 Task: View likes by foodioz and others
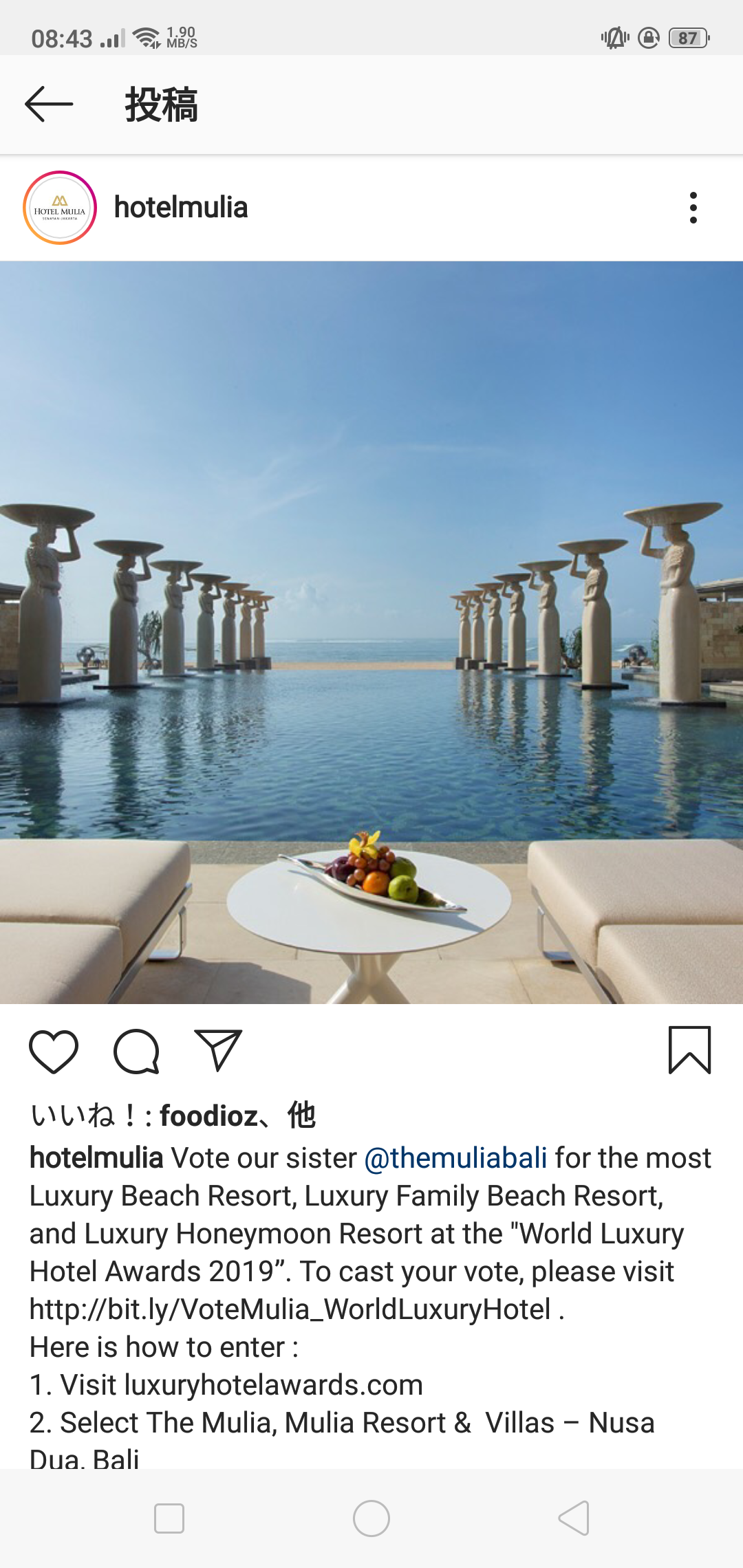(x=173, y=1115)
